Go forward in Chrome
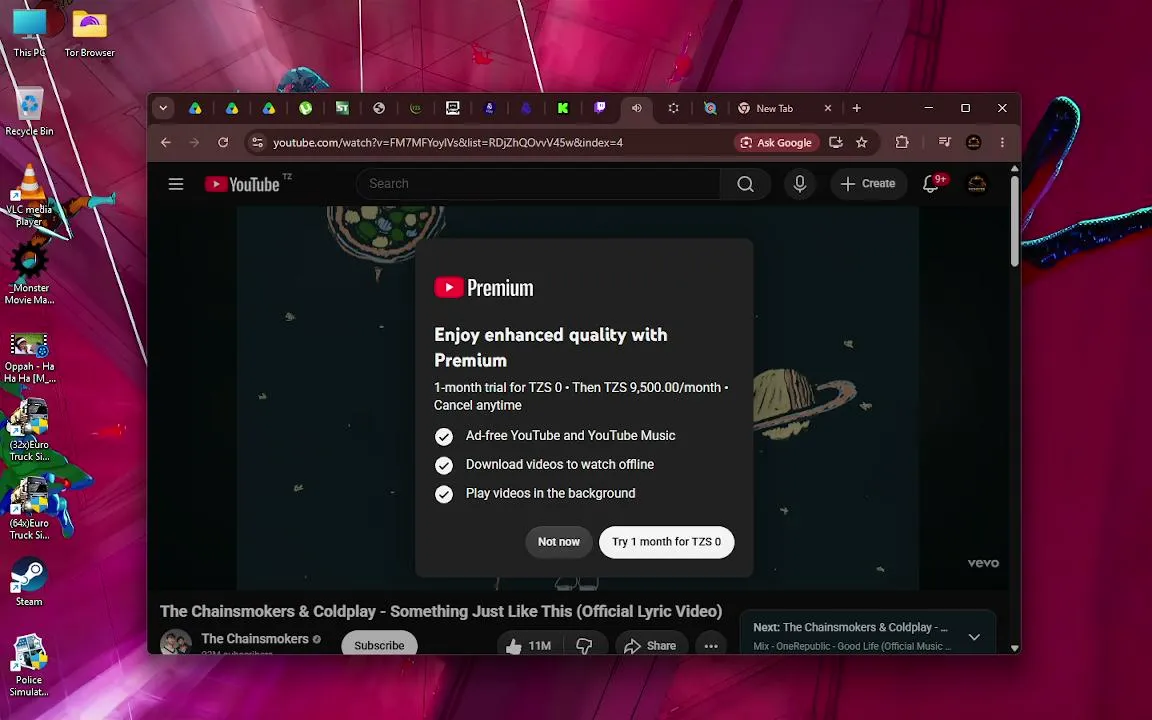Viewport: 1152px width, 720px height. point(195,143)
